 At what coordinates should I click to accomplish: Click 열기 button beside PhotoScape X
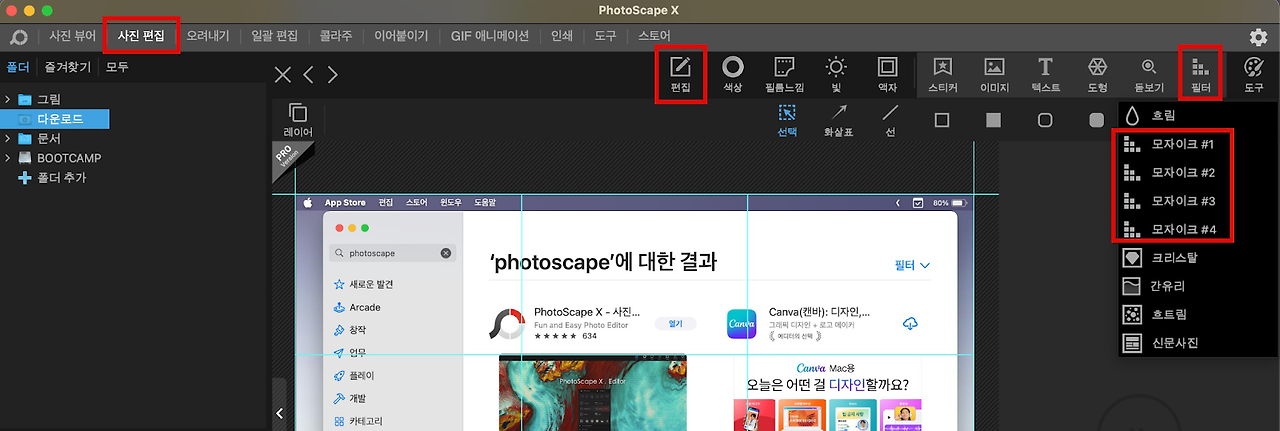(675, 324)
